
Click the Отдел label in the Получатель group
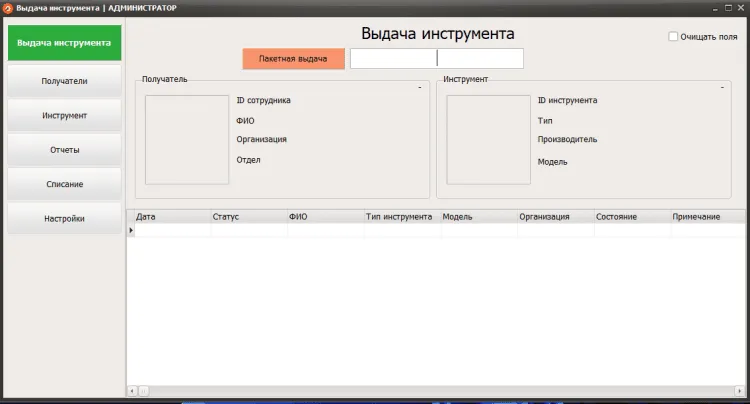(248, 160)
